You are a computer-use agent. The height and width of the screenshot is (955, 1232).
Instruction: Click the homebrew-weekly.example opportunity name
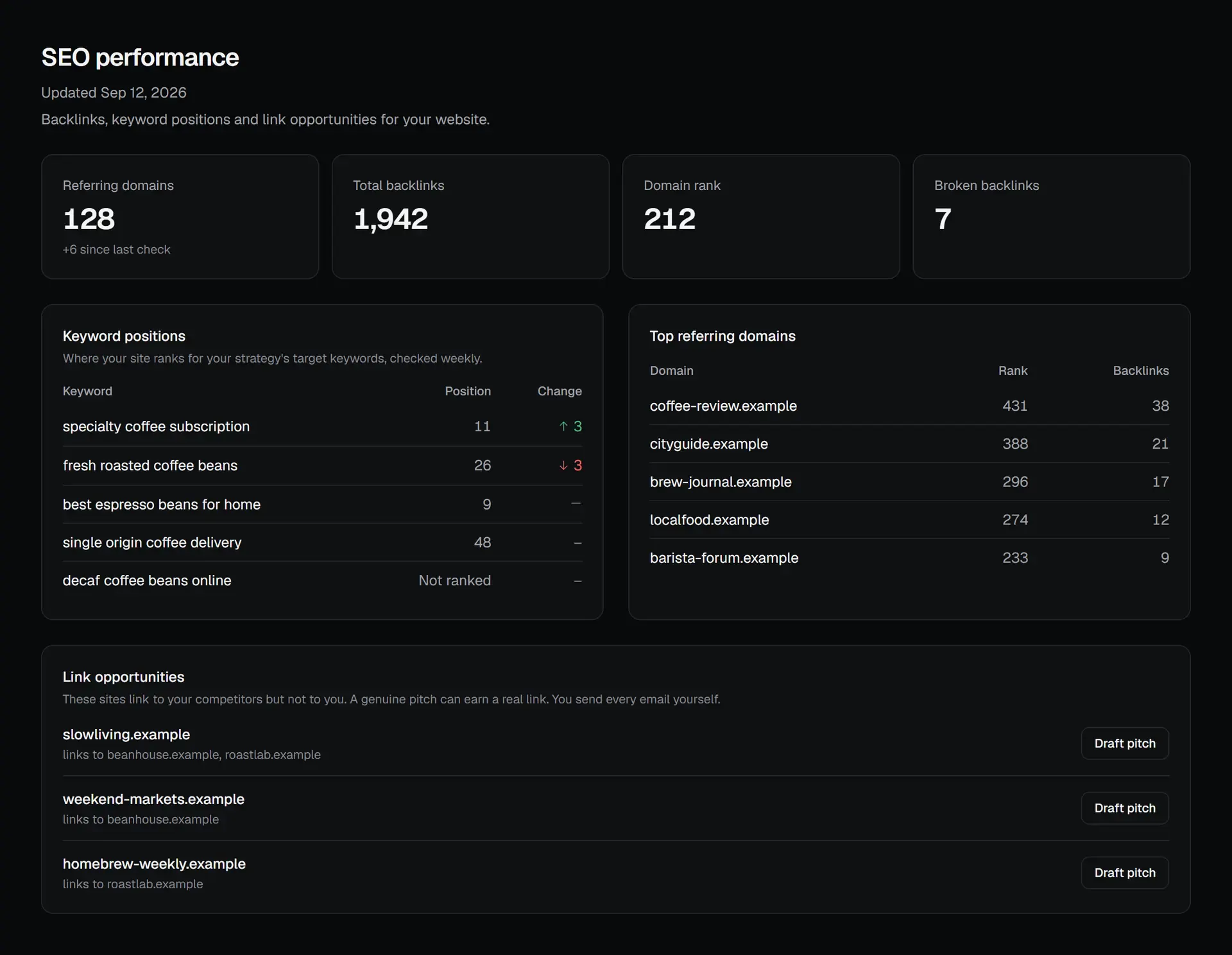click(154, 864)
